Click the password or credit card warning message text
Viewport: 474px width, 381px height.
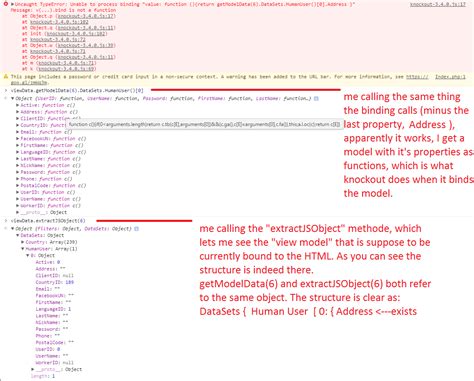(208, 77)
